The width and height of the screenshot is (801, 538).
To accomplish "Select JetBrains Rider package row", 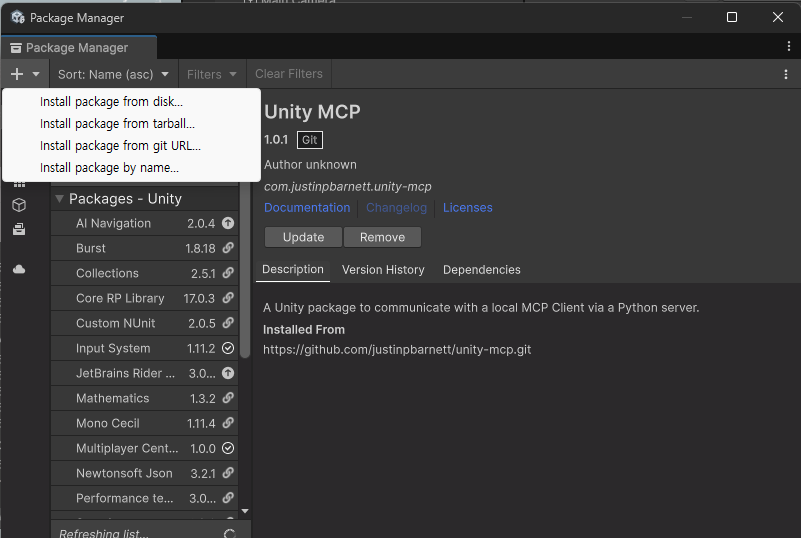I will 145,373.
